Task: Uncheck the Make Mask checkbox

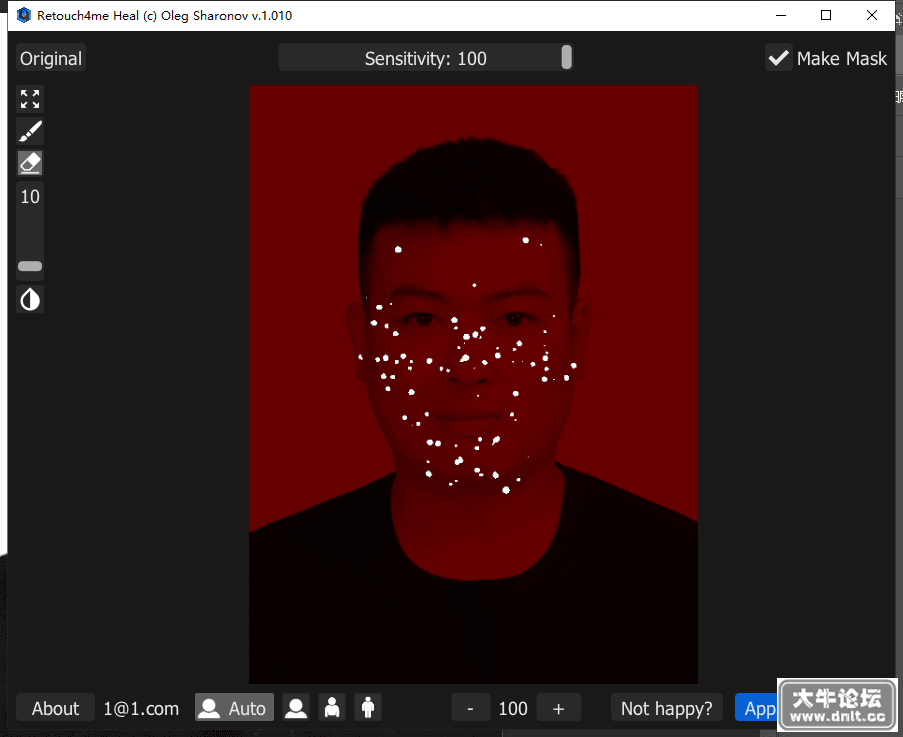Action: 779,58
